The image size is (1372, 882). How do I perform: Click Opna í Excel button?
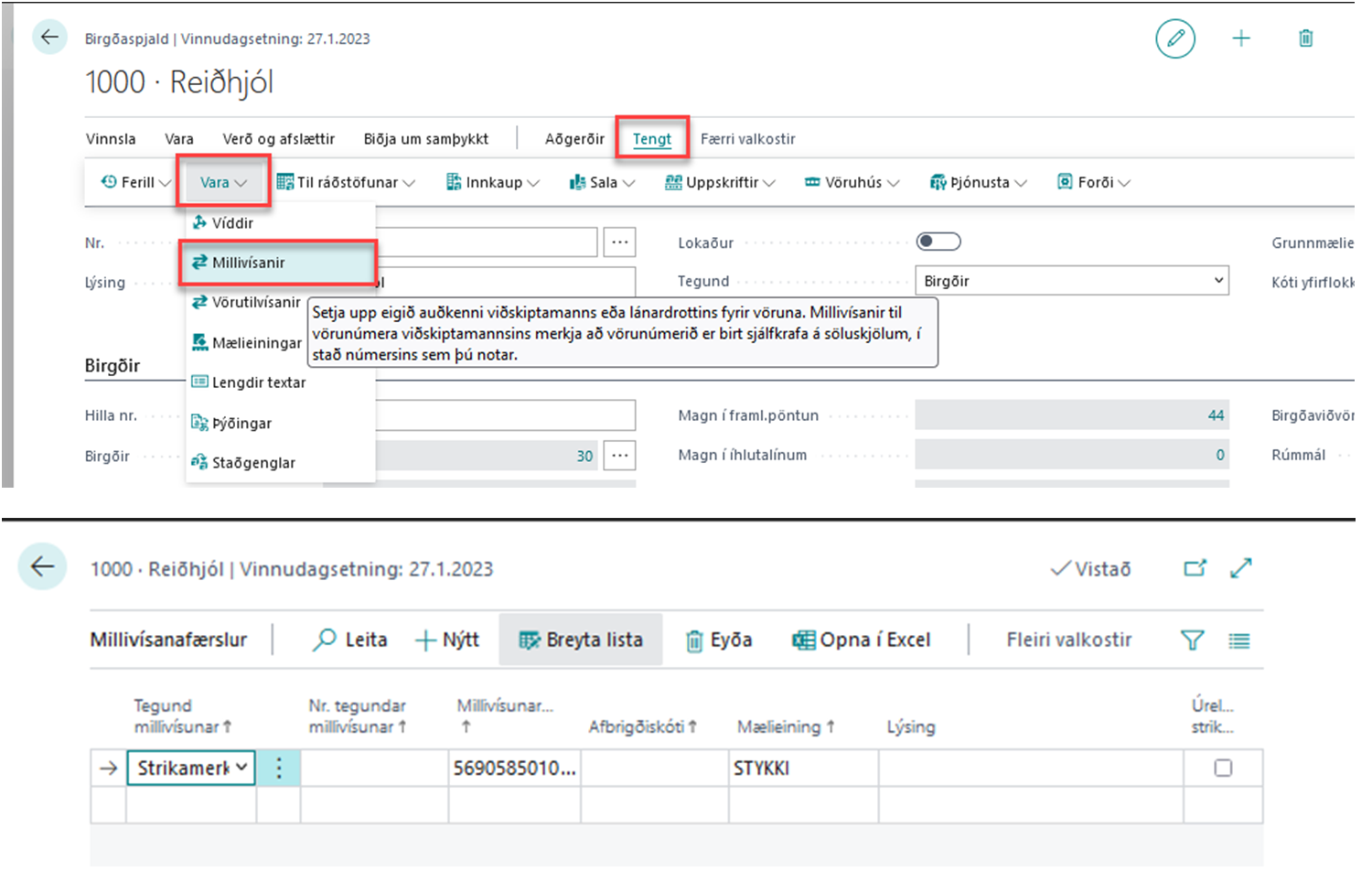point(862,640)
